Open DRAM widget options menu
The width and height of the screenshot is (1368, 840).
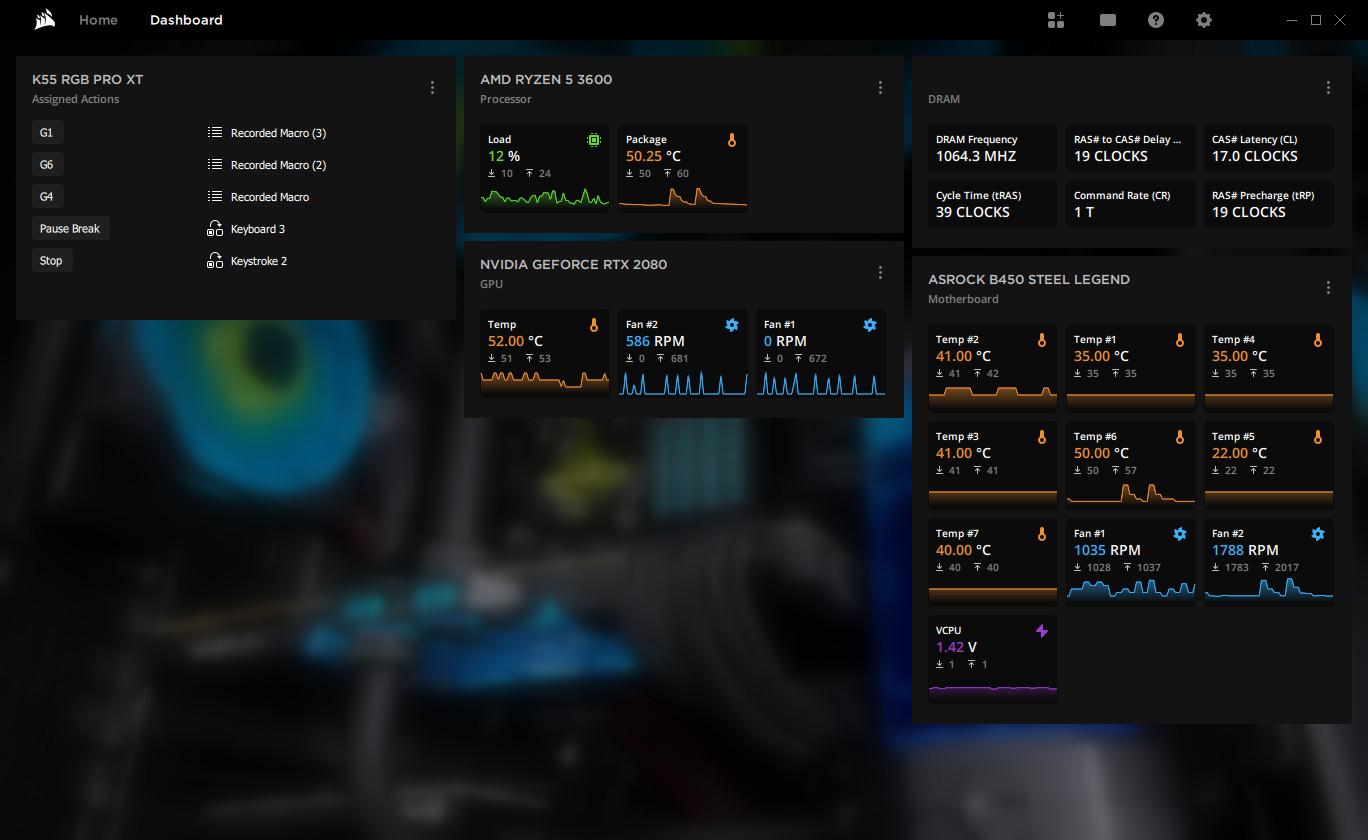(x=1328, y=88)
